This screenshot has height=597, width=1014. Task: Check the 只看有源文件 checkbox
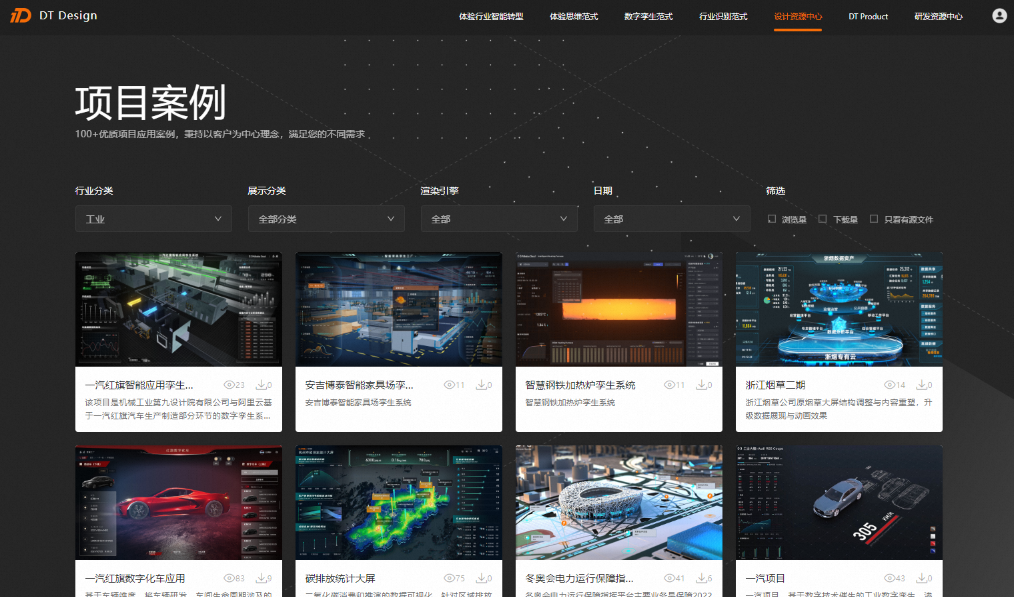[x=874, y=219]
